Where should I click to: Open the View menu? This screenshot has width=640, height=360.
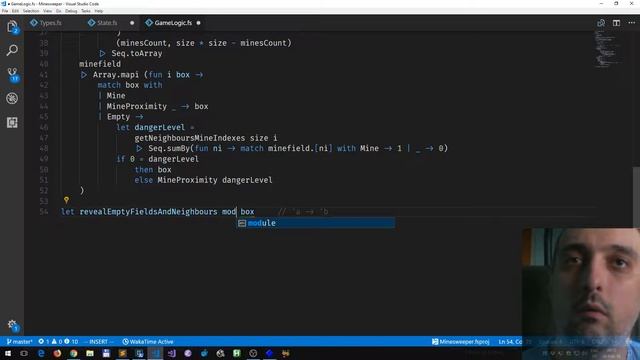coord(47,11)
